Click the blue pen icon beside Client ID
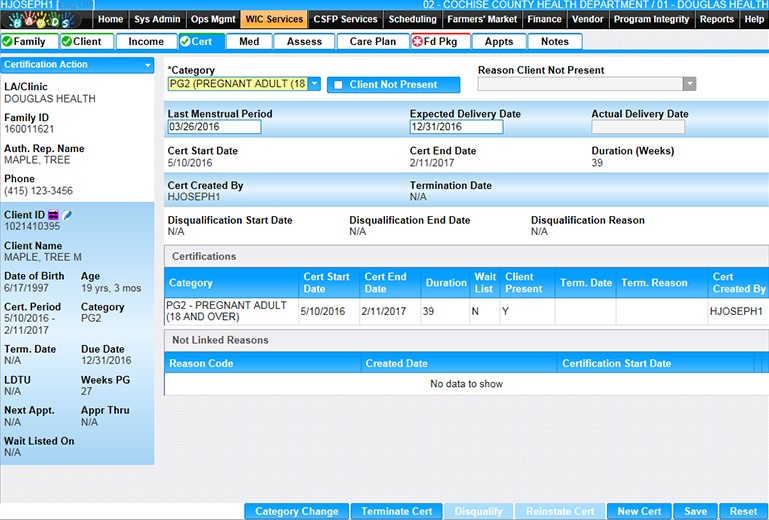Image resolution: width=769 pixels, height=520 pixels. point(67,214)
